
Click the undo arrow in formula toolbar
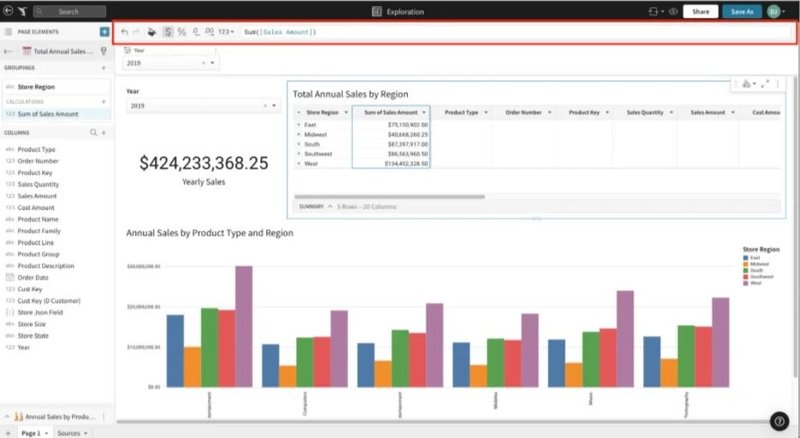pos(124,32)
